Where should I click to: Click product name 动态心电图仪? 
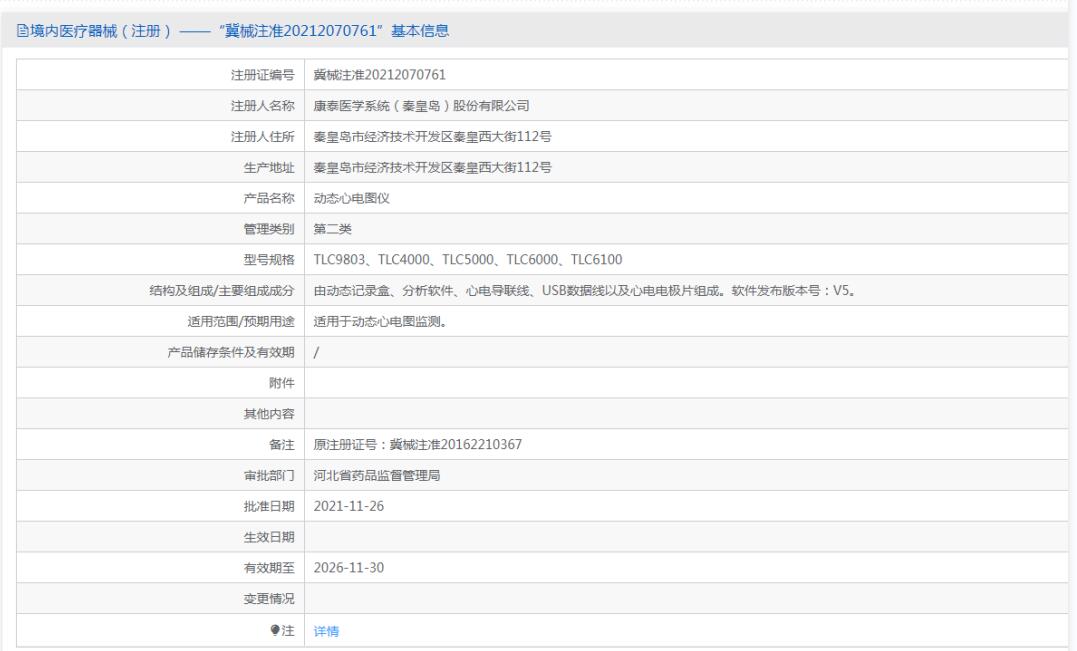352,198
